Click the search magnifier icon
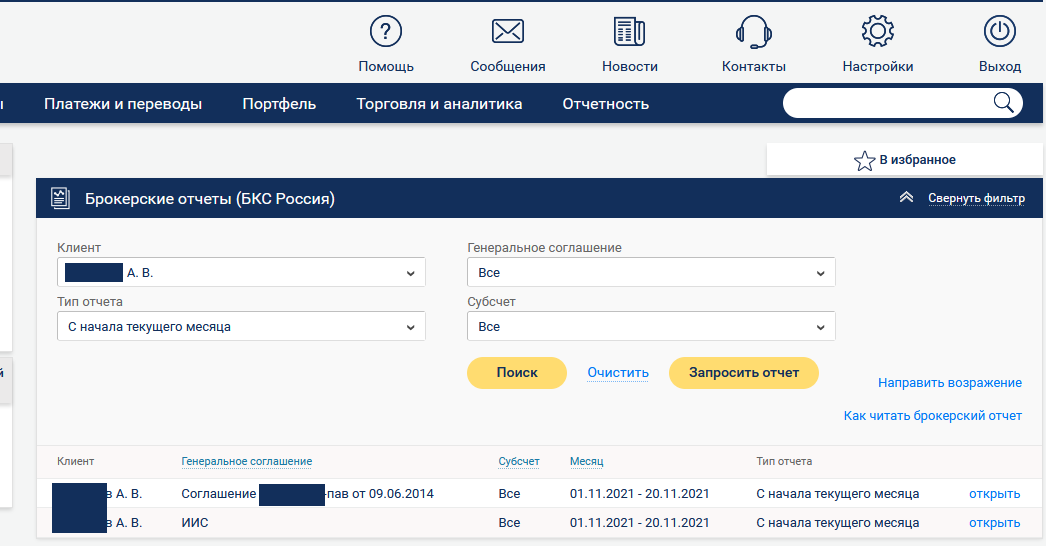Viewport: 1046px width, 546px height. [x=1002, y=103]
